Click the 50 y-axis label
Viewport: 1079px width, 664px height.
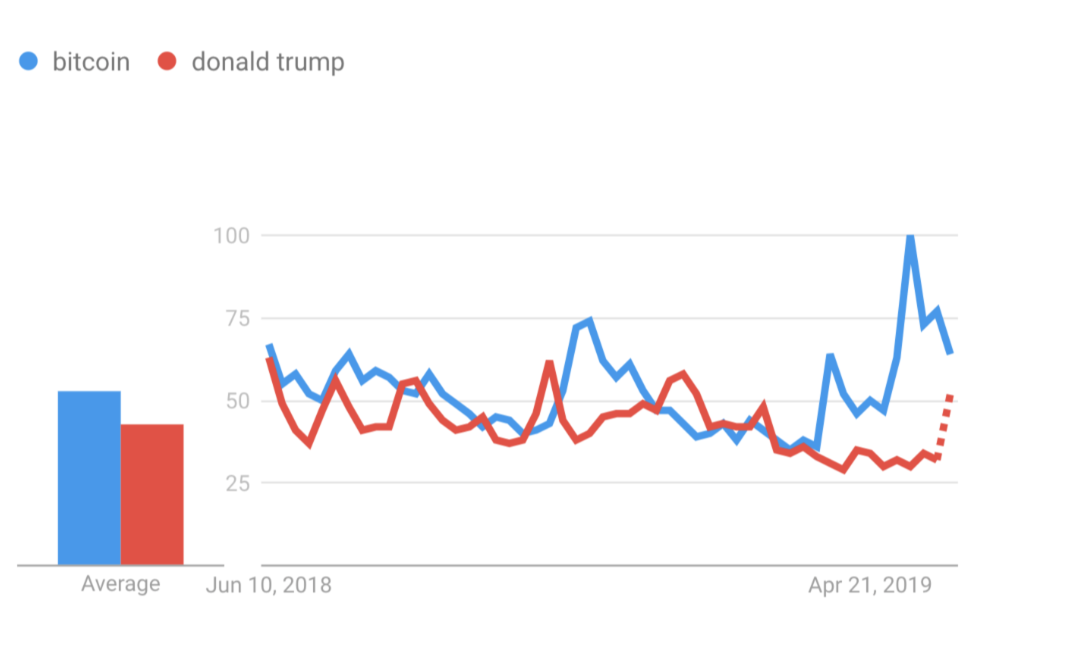coord(236,401)
